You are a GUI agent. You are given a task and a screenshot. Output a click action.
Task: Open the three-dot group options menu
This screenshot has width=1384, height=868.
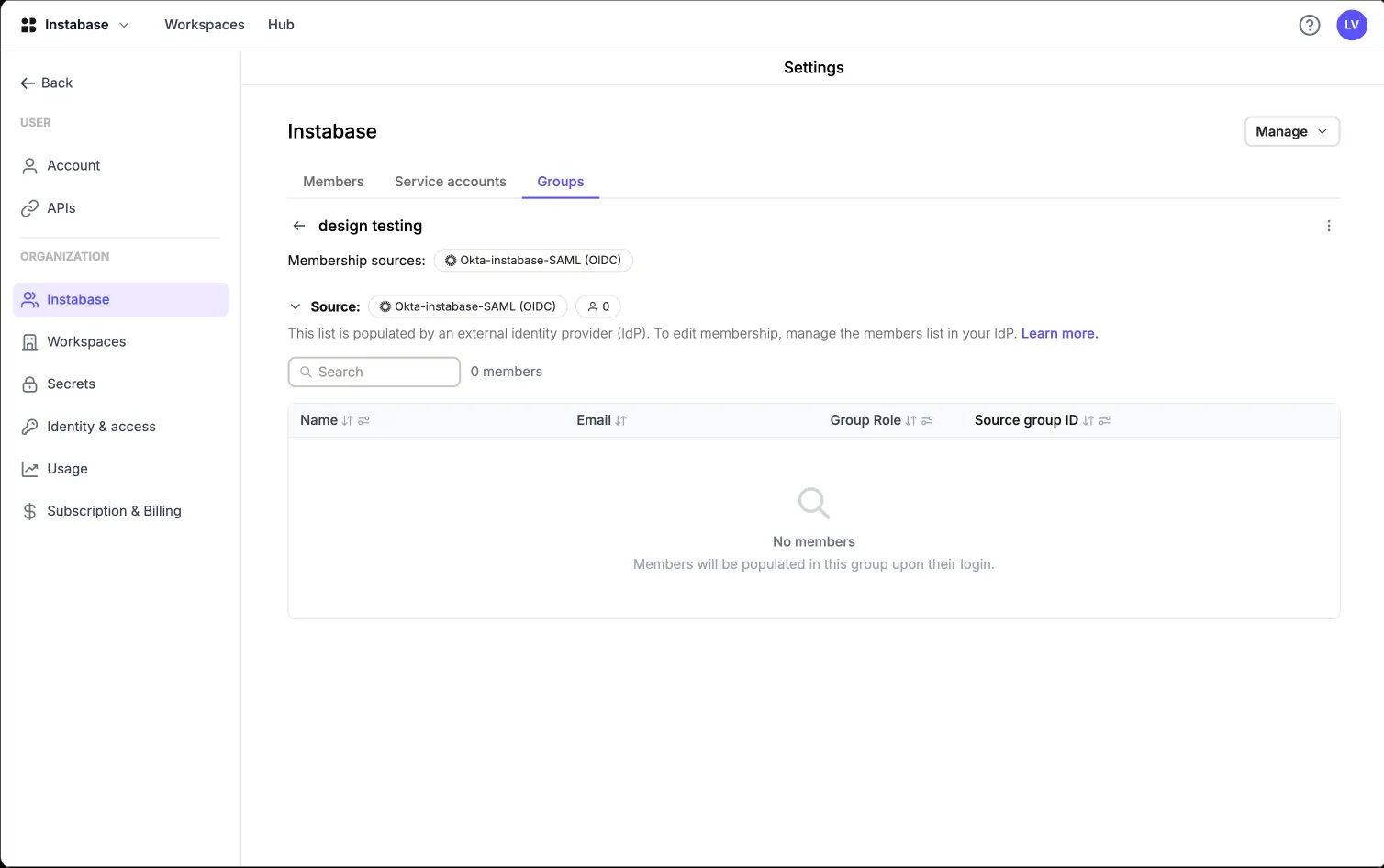(1329, 226)
